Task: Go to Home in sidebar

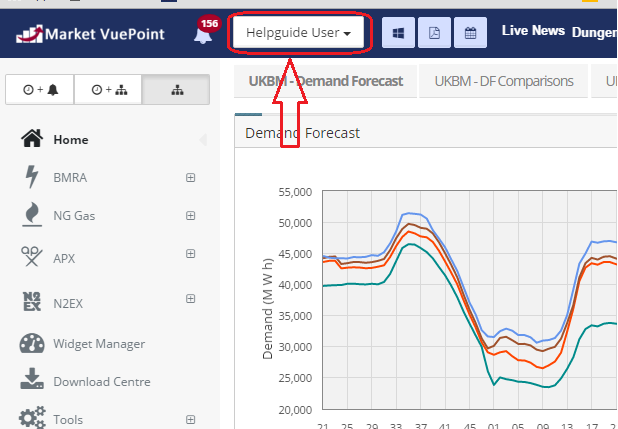Action: coord(71,140)
